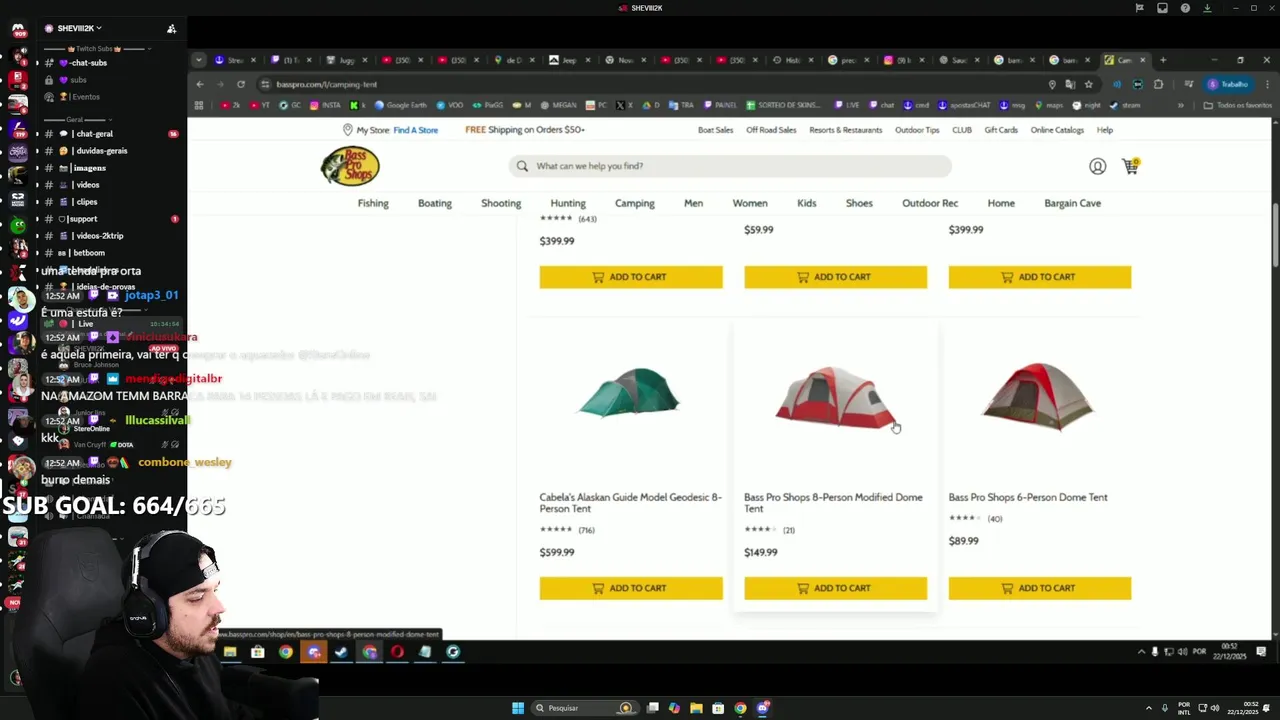1280x720 pixels.
Task: Add 8-Person Modified Dome Tent to cart
Action: pyautogui.click(x=835, y=588)
